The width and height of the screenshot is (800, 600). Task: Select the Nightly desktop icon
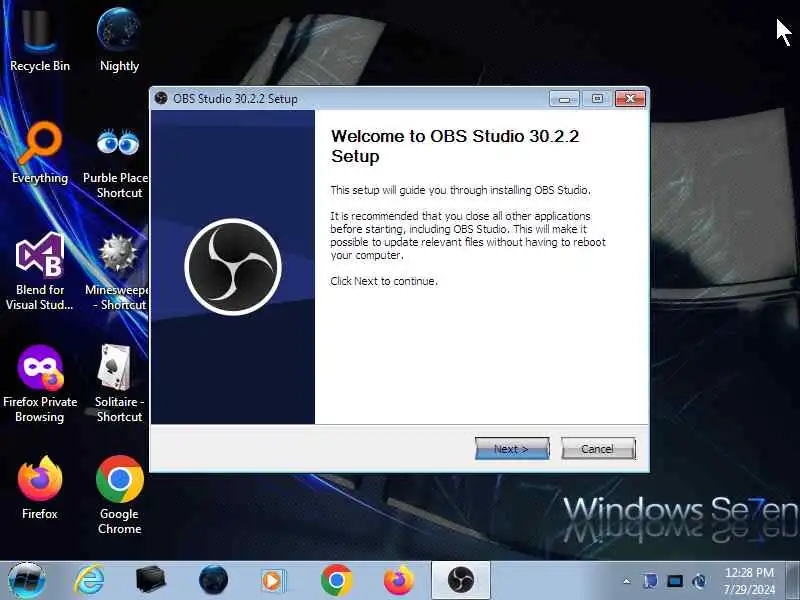(x=119, y=42)
